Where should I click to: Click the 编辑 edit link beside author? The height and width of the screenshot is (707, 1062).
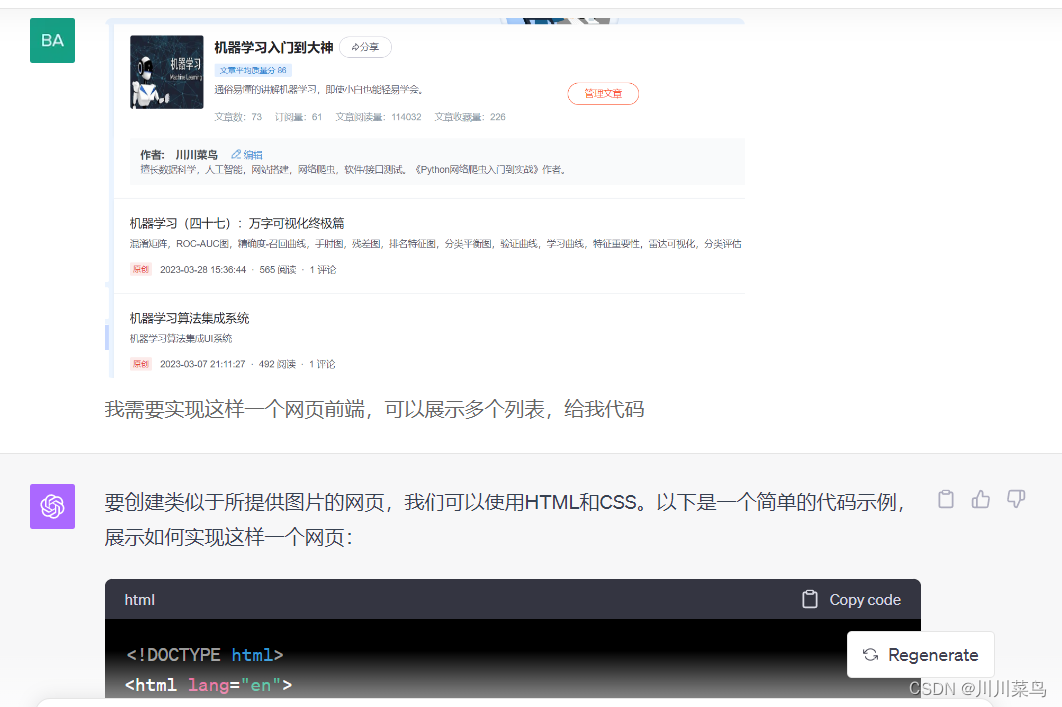pos(247,154)
